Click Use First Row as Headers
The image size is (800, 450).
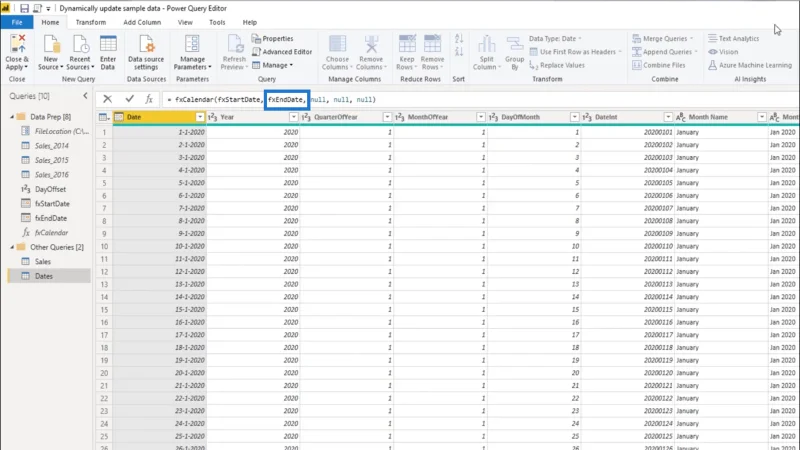[576, 52]
